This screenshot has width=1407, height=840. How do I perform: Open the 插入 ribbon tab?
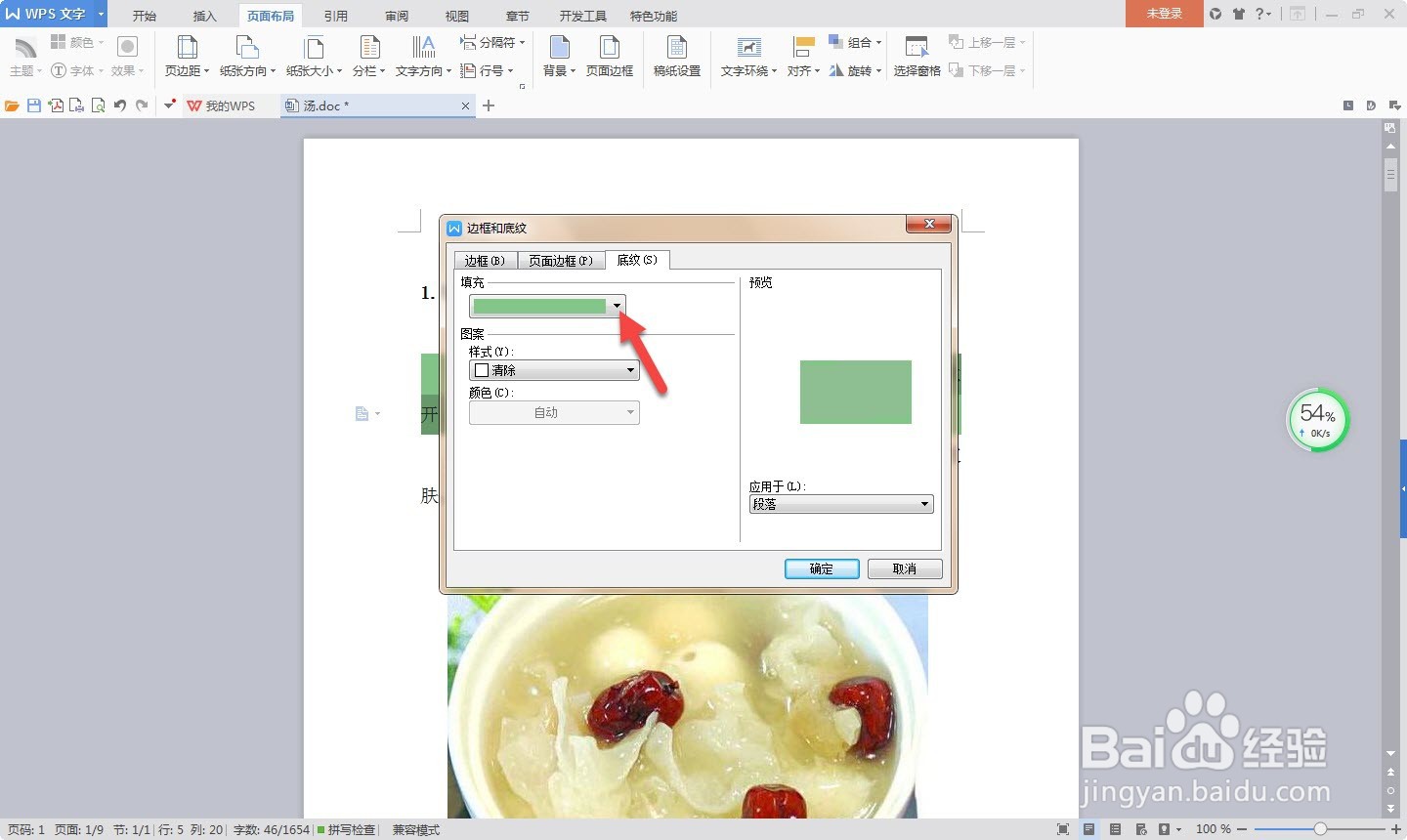pyautogui.click(x=205, y=16)
